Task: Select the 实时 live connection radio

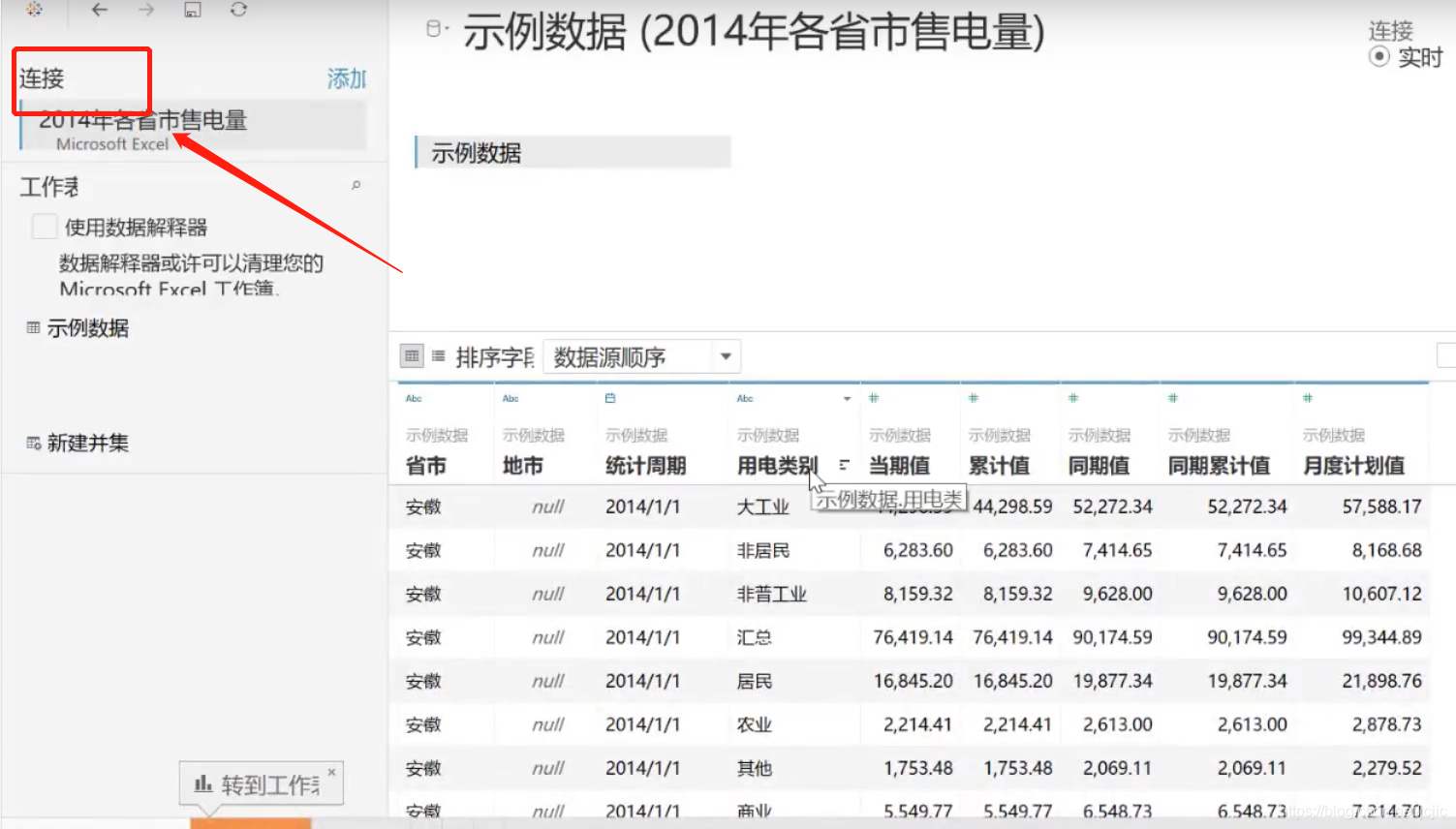Action: pyautogui.click(x=1379, y=56)
